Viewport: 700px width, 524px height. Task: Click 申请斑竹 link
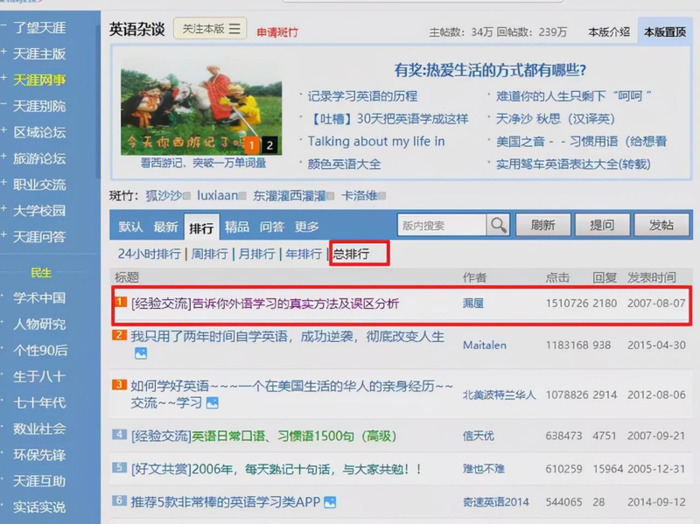click(x=277, y=32)
